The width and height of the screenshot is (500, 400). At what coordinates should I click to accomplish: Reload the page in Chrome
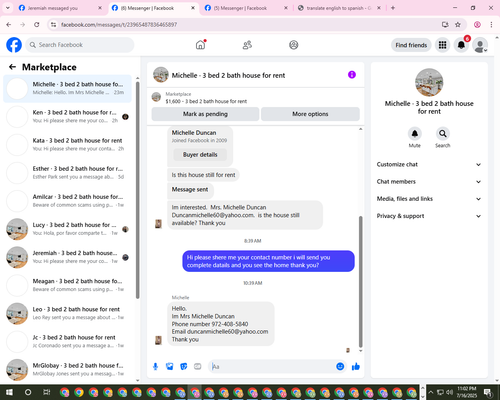[37, 24]
